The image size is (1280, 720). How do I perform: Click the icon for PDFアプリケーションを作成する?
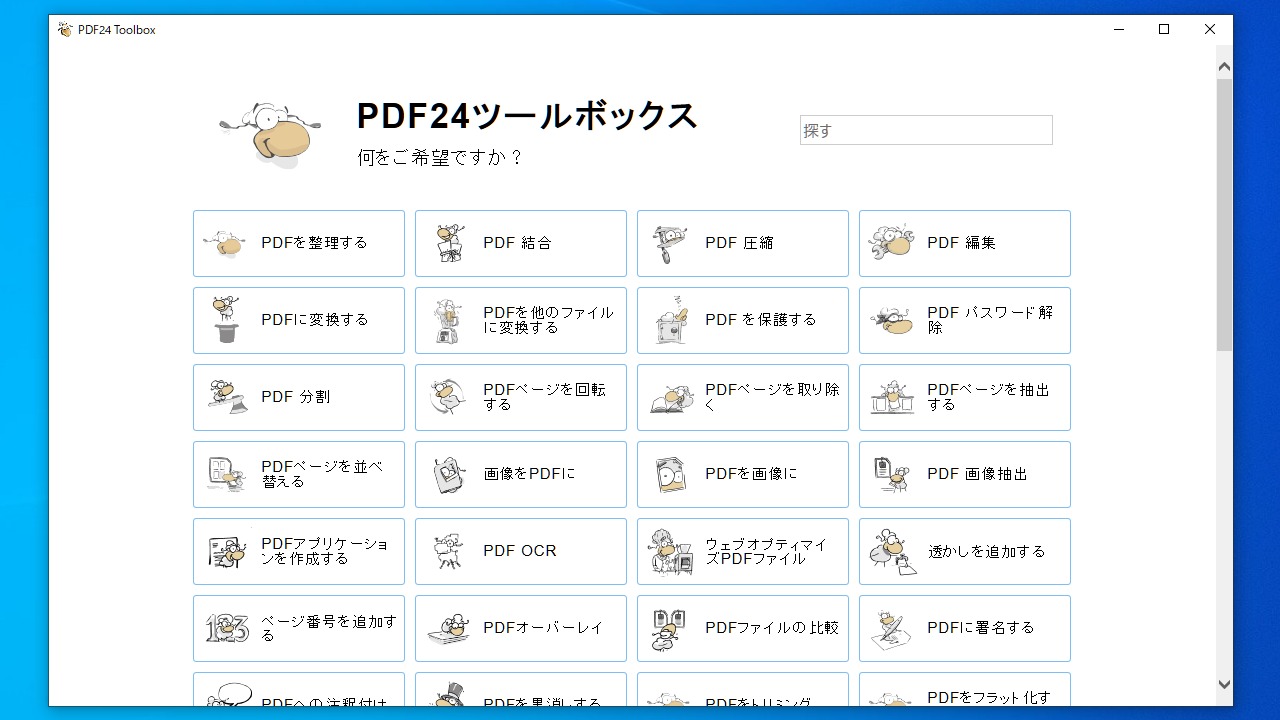coord(227,551)
